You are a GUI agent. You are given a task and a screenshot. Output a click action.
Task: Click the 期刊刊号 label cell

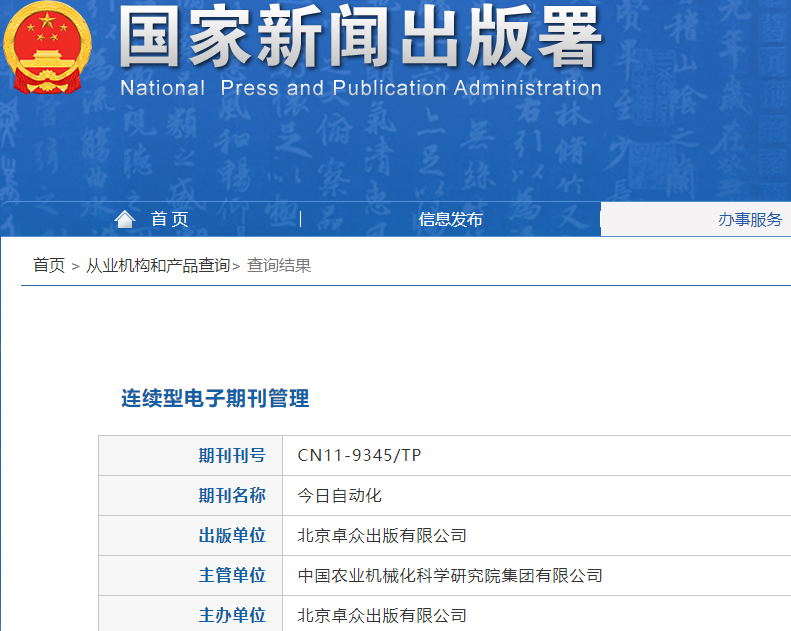[191, 455]
